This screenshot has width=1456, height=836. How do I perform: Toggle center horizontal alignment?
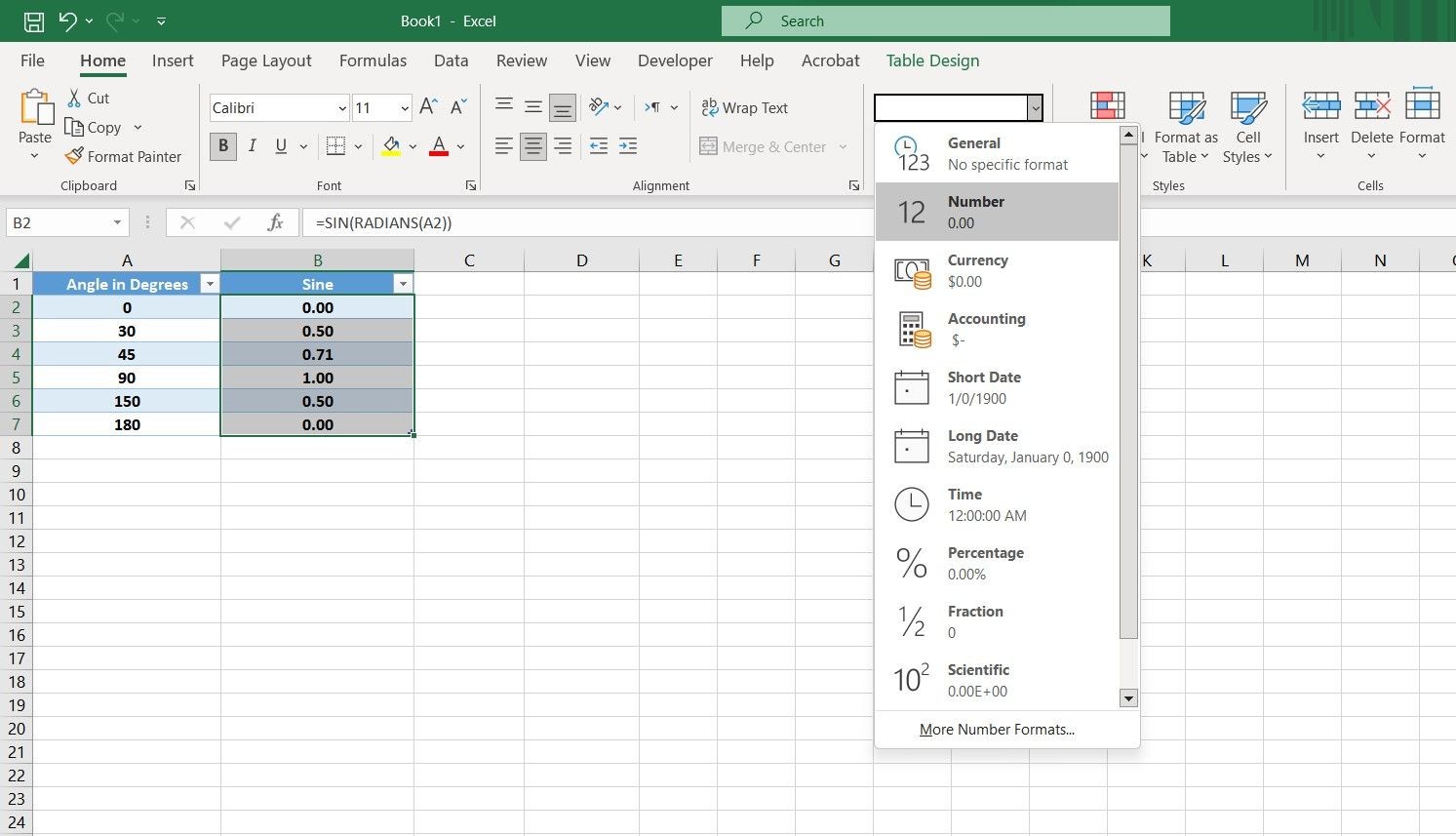pos(533,146)
